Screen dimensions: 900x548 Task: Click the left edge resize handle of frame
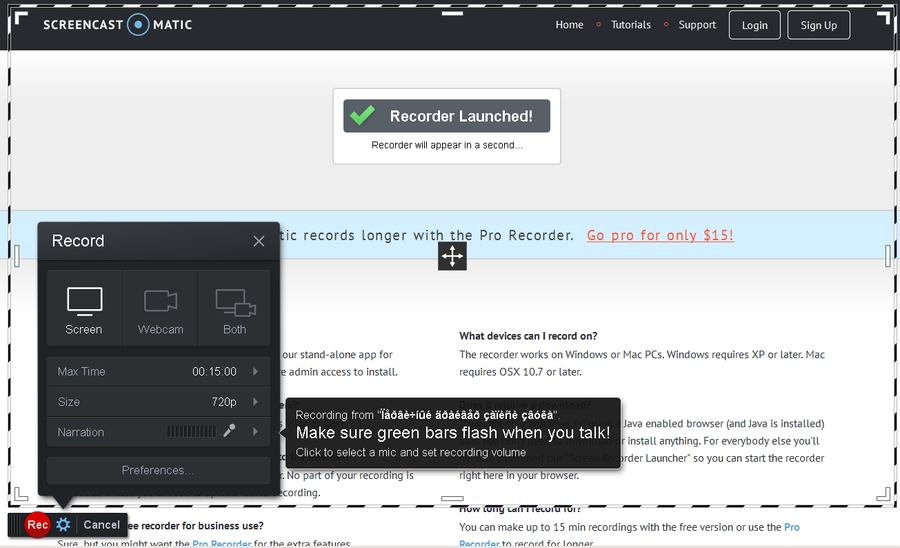pos(17,256)
